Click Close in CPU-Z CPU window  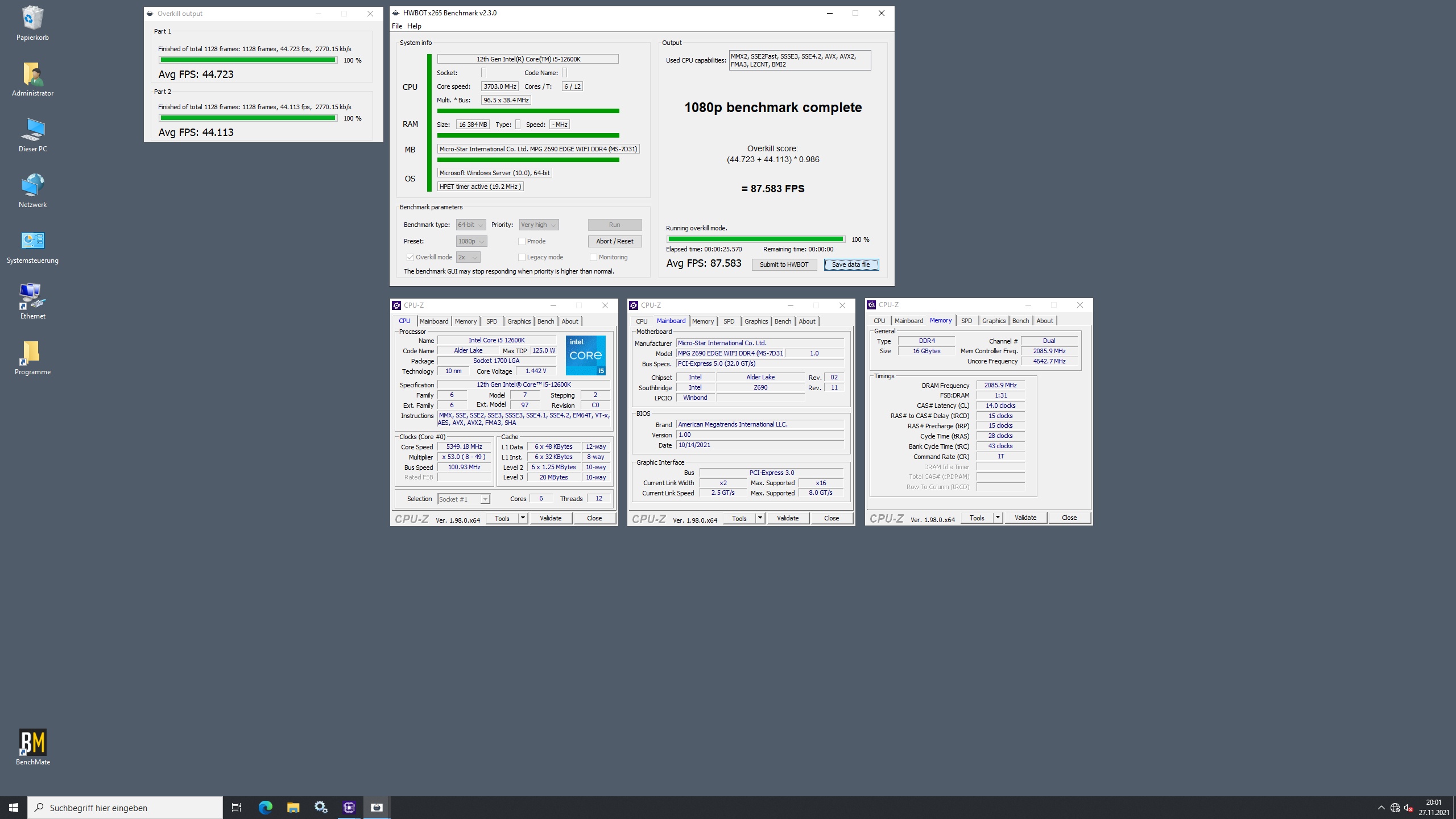[594, 518]
